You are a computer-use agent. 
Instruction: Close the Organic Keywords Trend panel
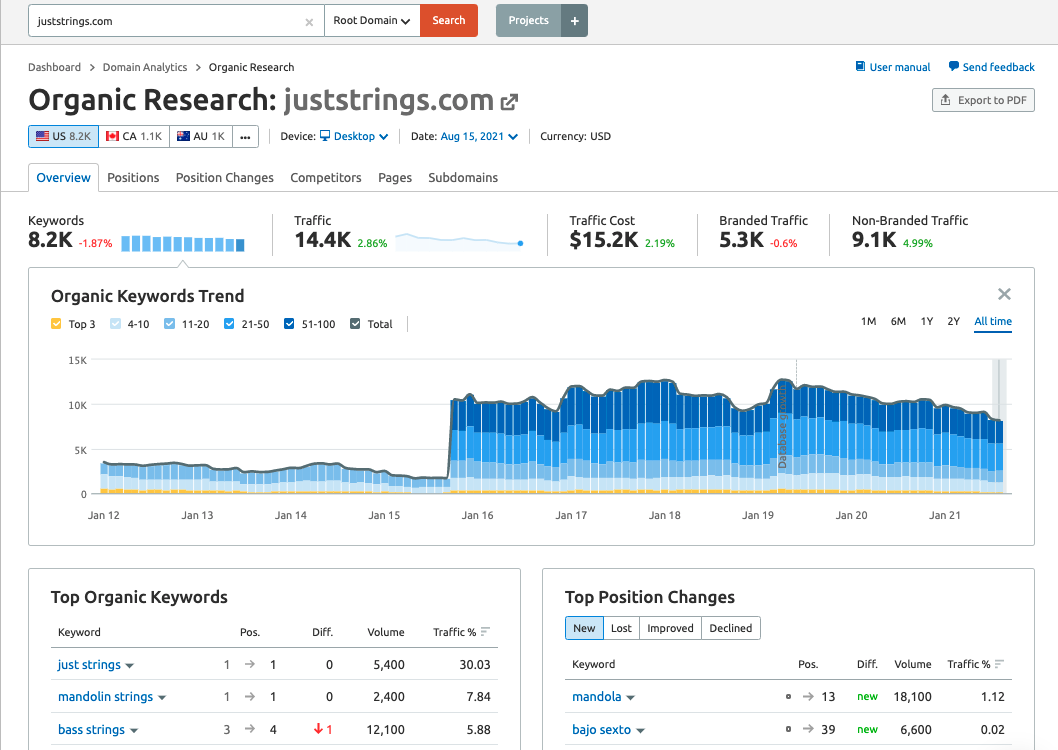tap(1004, 294)
